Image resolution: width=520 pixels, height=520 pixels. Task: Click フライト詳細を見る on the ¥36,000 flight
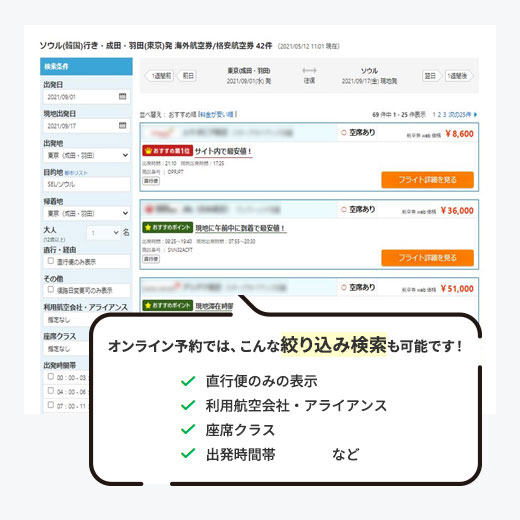point(428,258)
